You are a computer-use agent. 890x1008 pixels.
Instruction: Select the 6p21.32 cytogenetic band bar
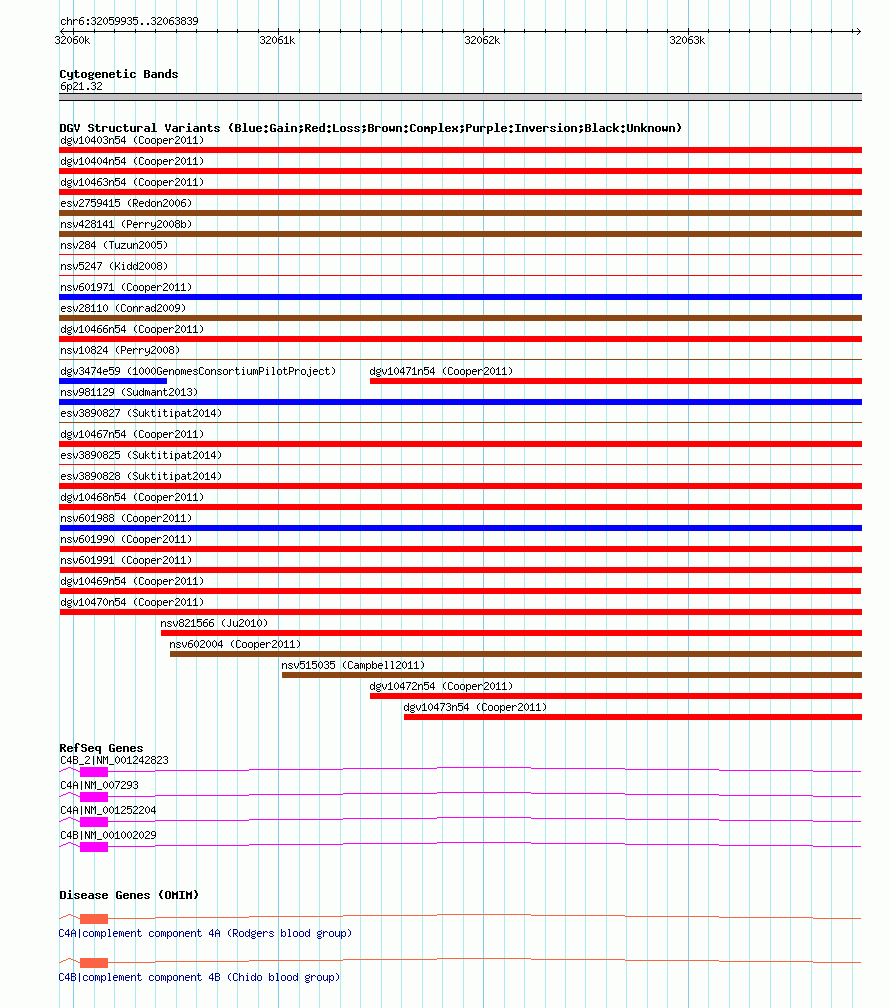[x=460, y=97]
